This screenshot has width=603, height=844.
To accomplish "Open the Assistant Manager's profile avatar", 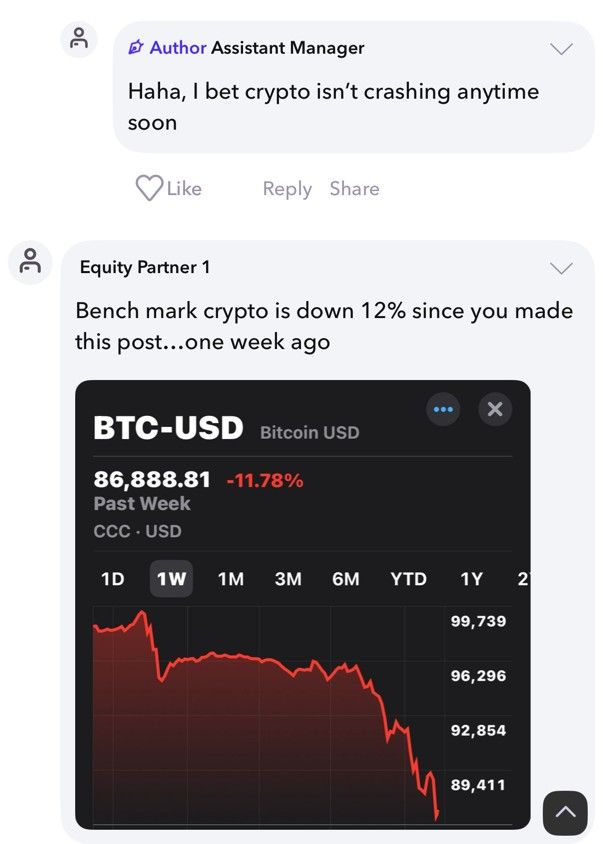I will pos(79,39).
